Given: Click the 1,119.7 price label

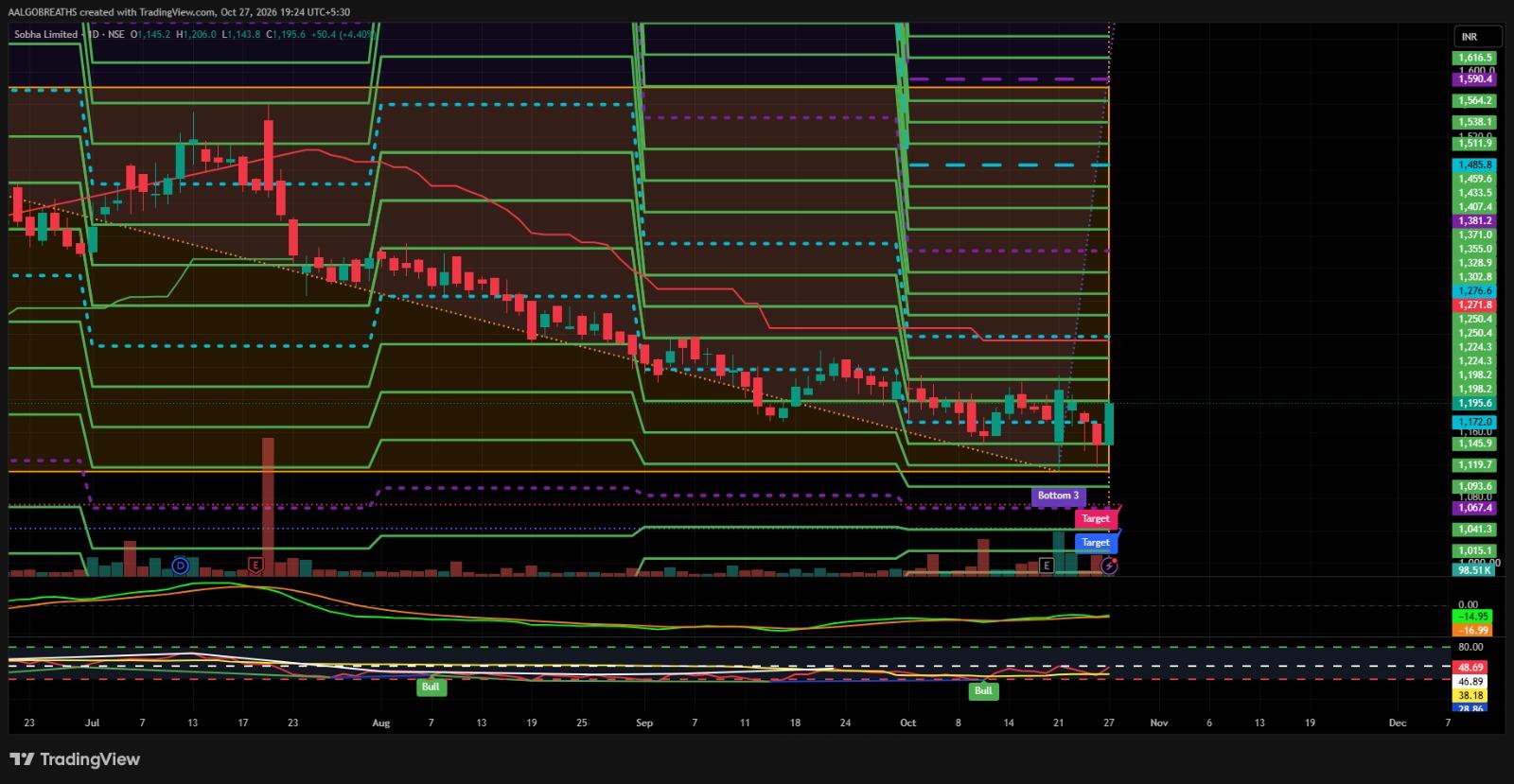Looking at the screenshot, I should point(1474,465).
